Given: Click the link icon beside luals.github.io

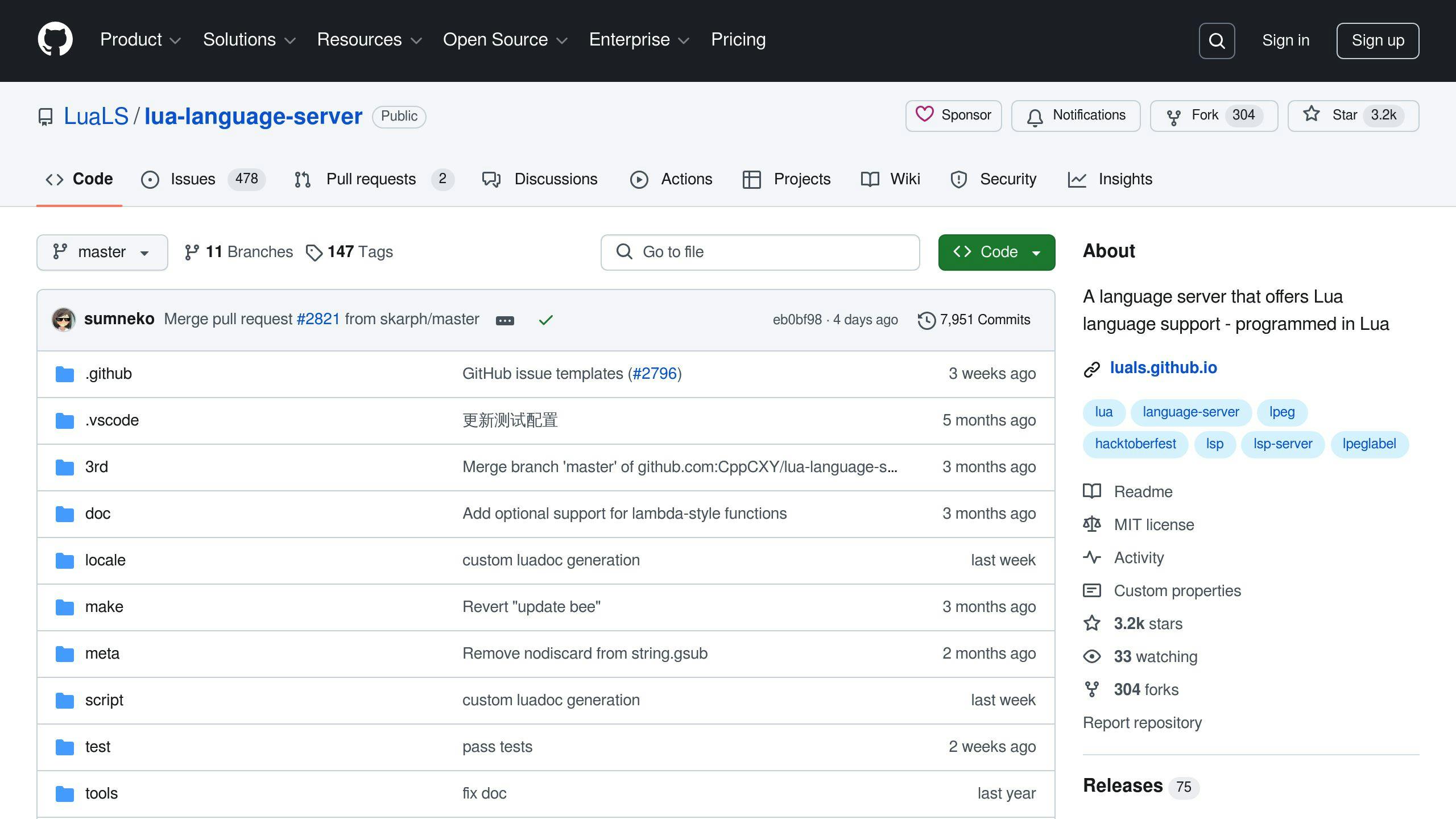Looking at the screenshot, I should pyautogui.click(x=1091, y=369).
